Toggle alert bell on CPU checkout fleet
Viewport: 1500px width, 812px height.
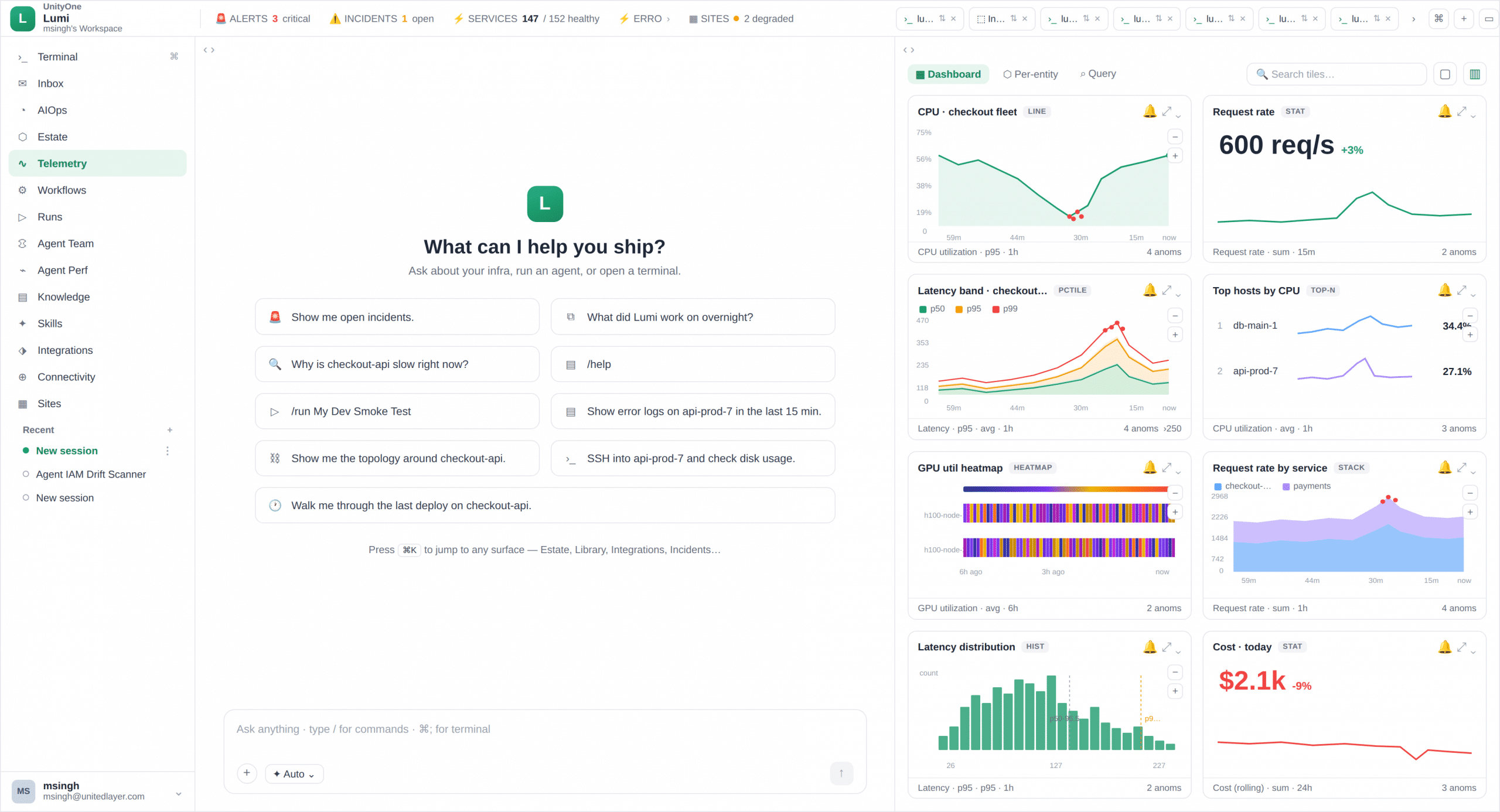1150,111
